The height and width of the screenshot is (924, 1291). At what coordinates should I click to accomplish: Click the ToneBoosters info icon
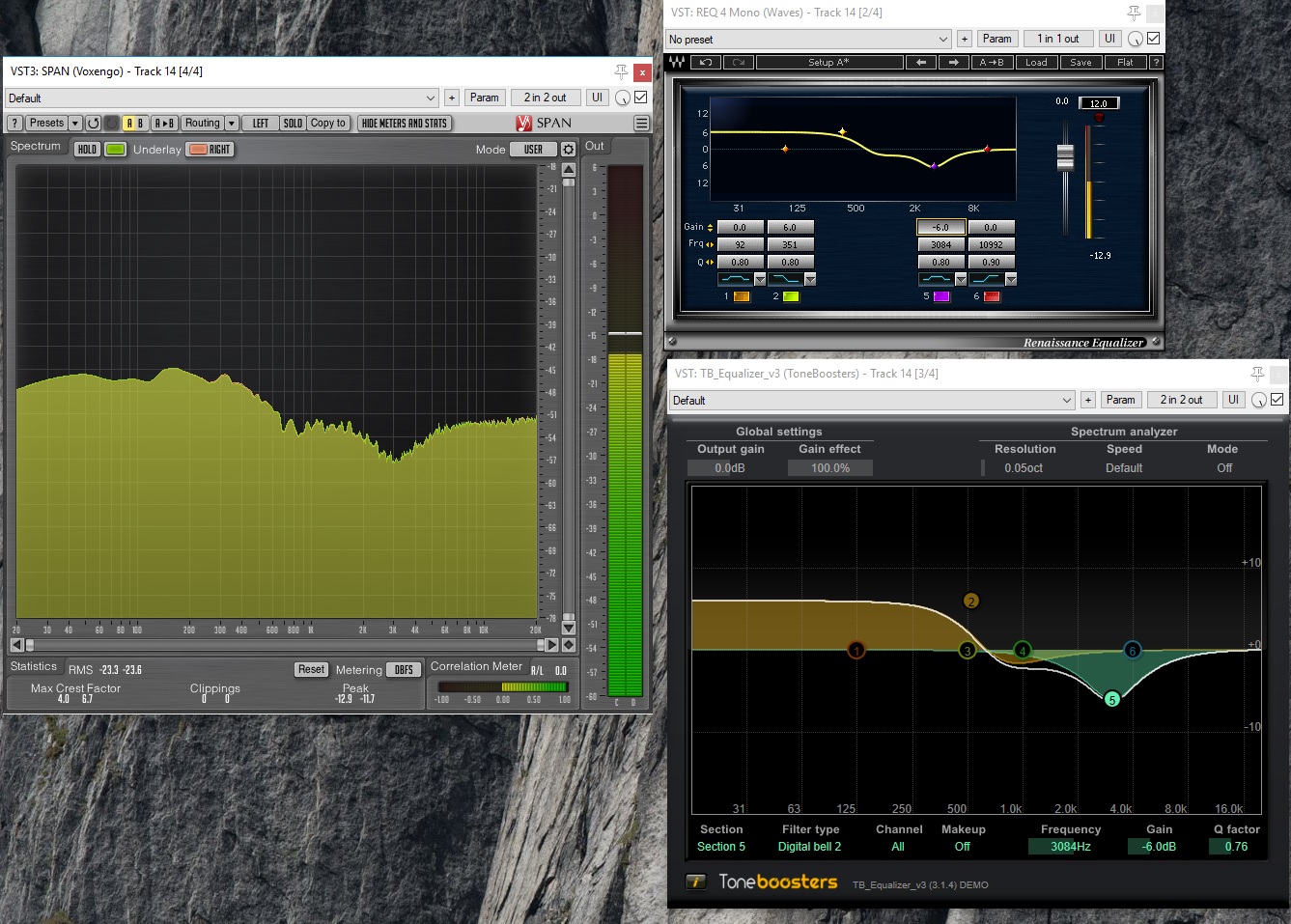tap(695, 882)
